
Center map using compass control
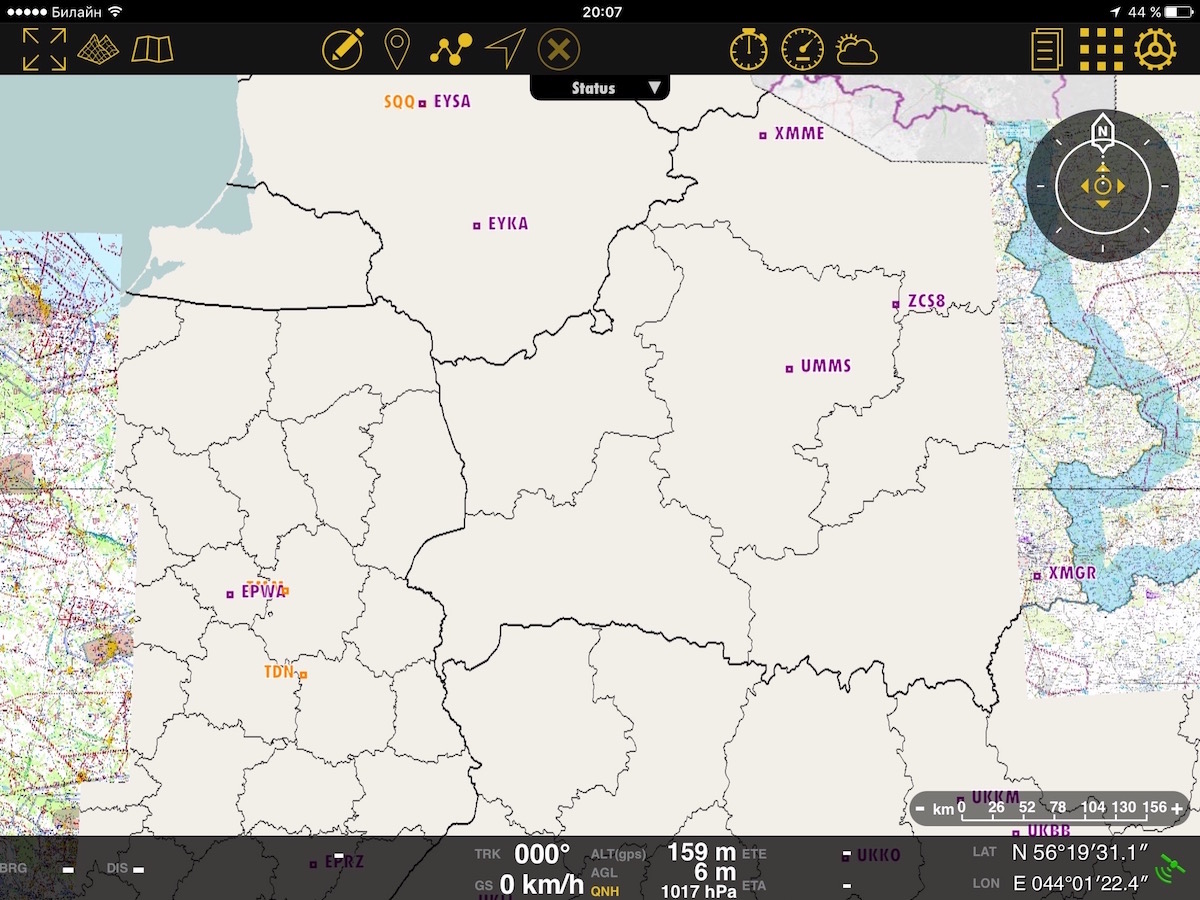1102,186
